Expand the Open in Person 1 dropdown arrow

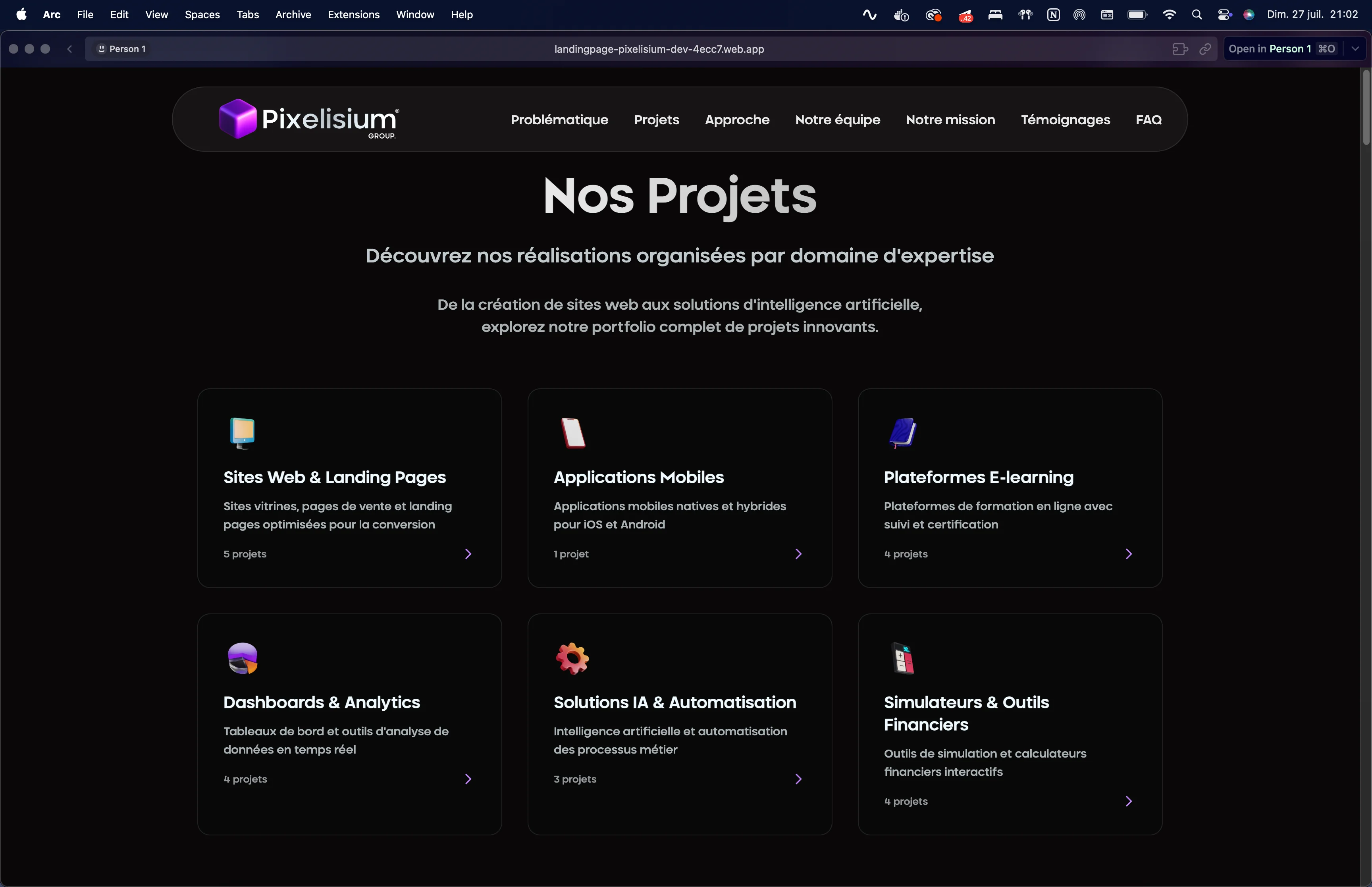click(1355, 49)
